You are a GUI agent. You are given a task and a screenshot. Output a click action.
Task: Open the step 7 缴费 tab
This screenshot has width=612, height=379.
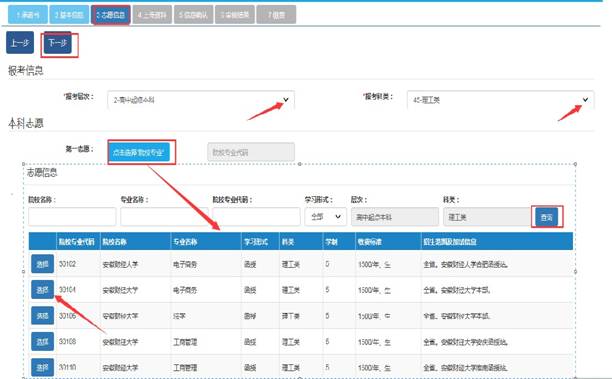pyautogui.click(x=276, y=15)
